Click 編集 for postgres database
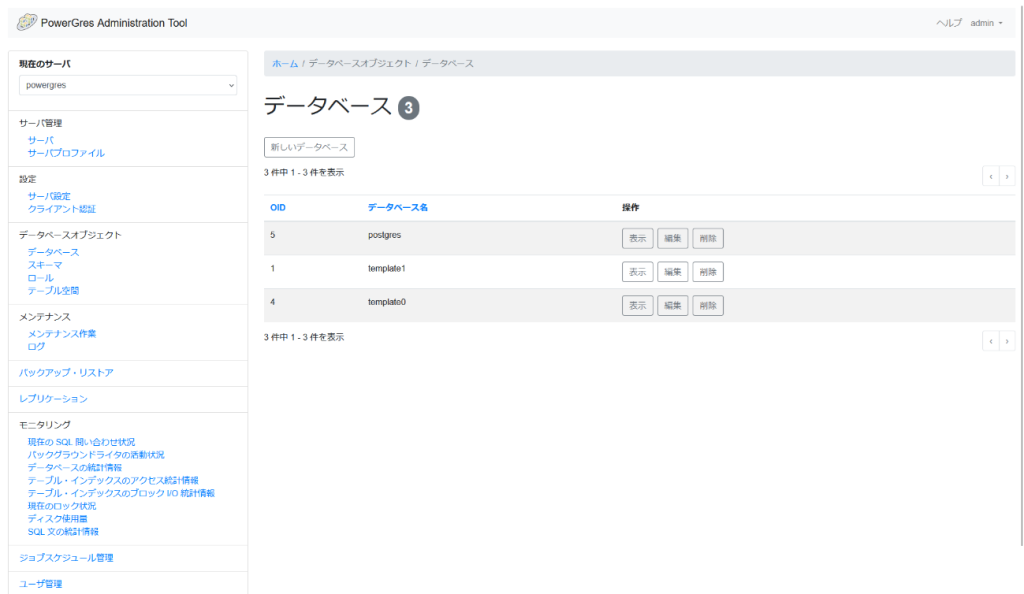 click(x=673, y=238)
